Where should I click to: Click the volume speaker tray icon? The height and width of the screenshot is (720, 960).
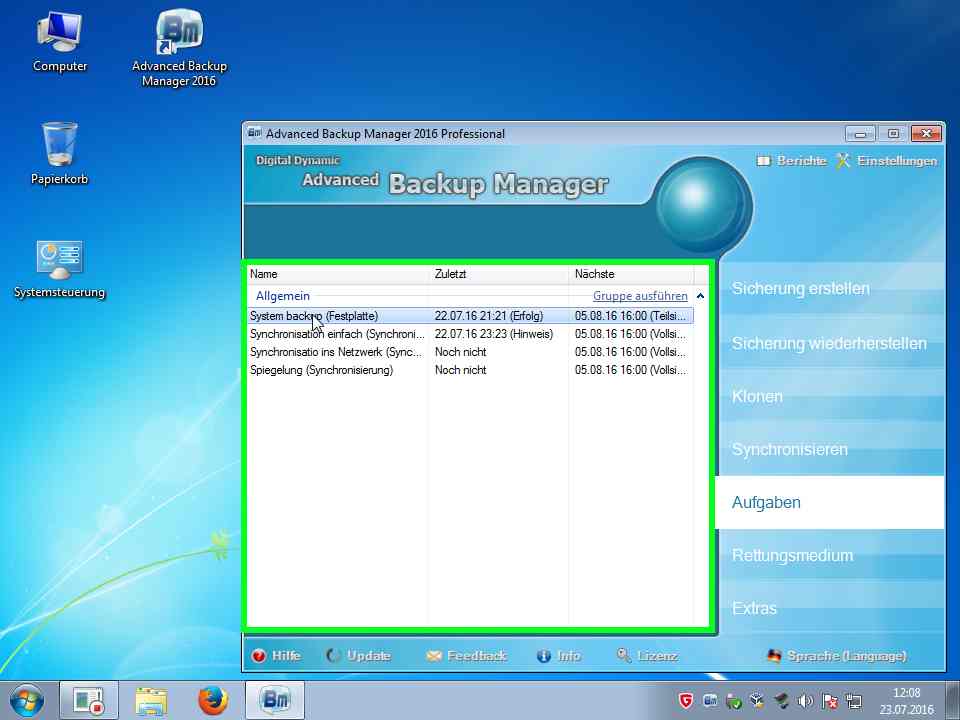point(806,700)
